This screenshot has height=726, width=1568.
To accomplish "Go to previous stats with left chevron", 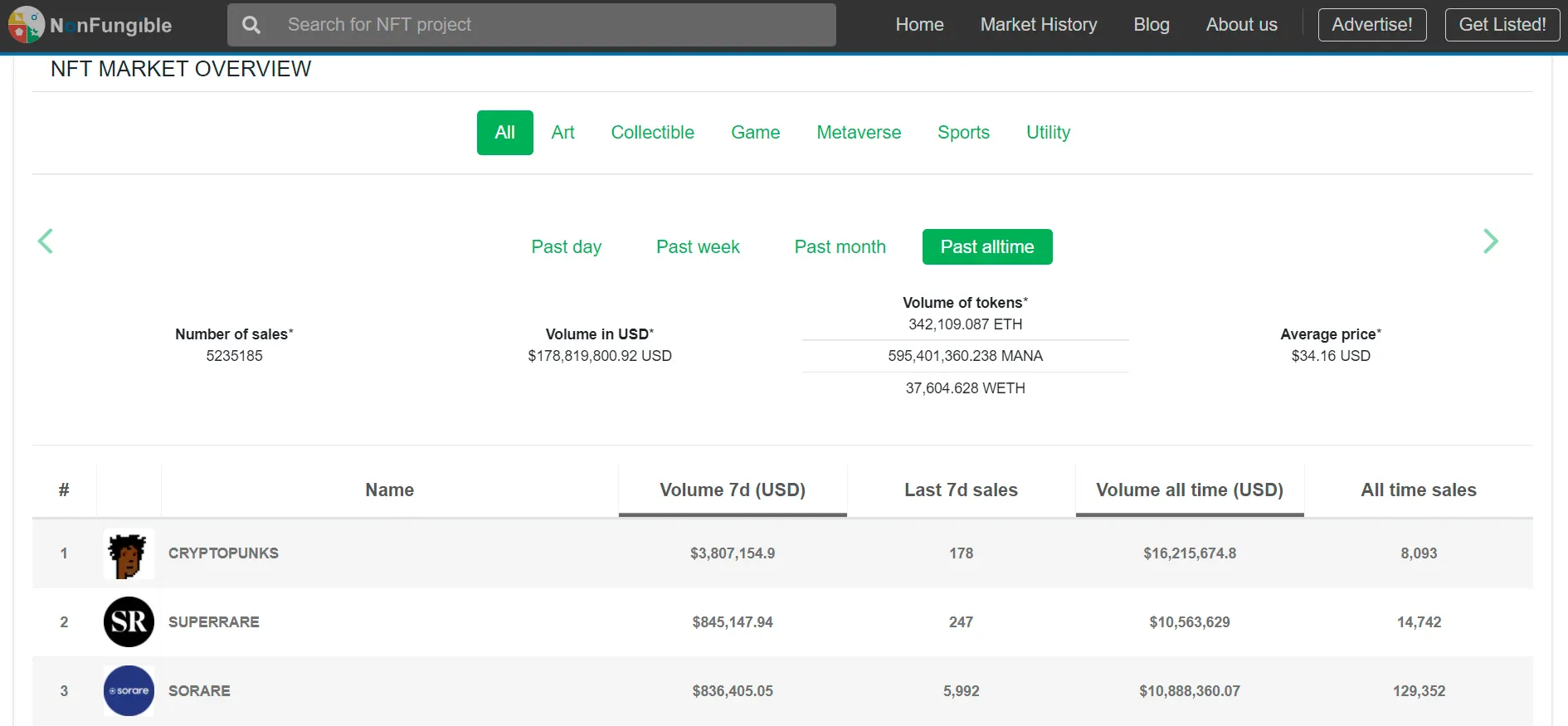I will [x=46, y=241].
